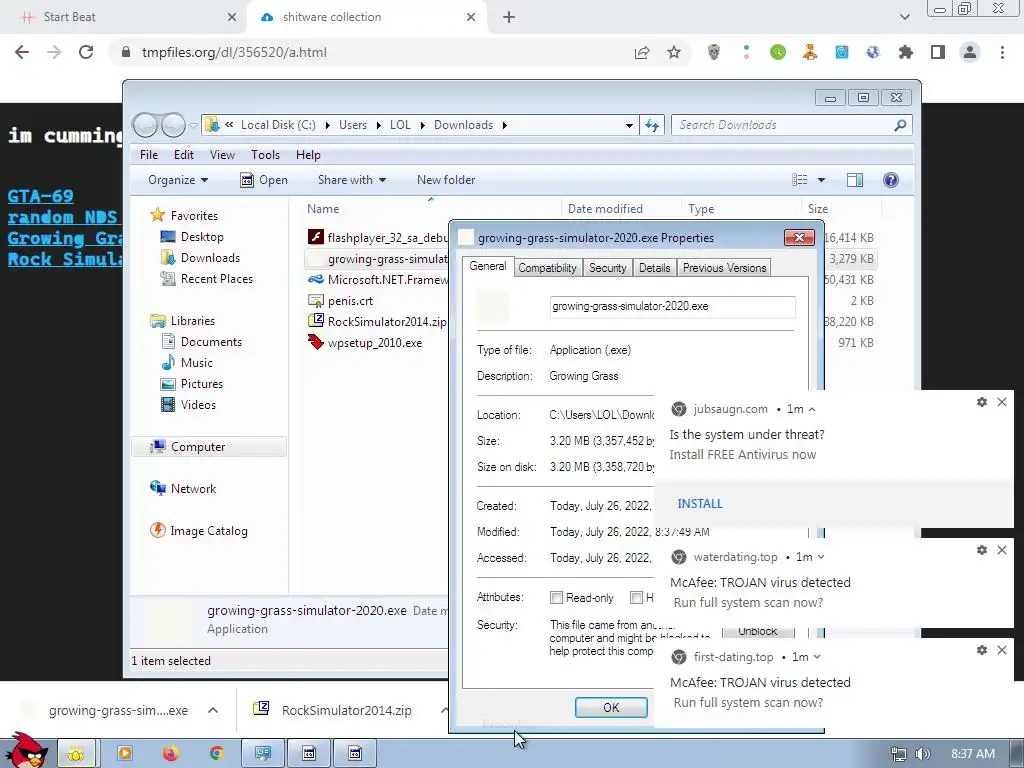Collapse the jubsaugn.com notification chevron

click(812, 409)
